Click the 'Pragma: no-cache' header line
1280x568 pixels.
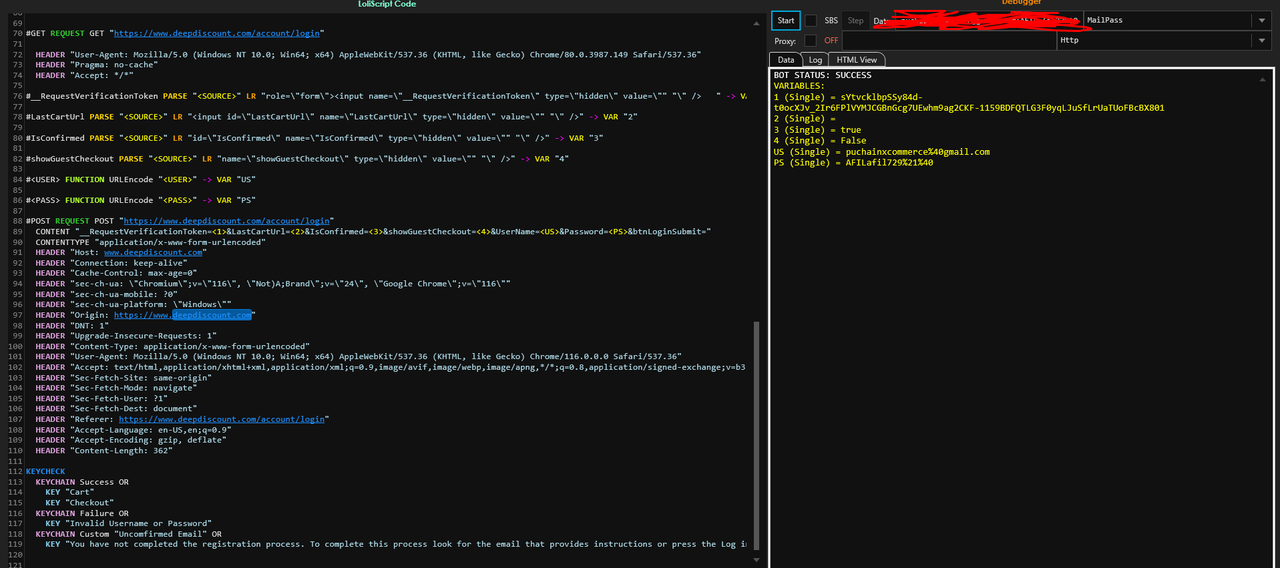click(x=98, y=64)
